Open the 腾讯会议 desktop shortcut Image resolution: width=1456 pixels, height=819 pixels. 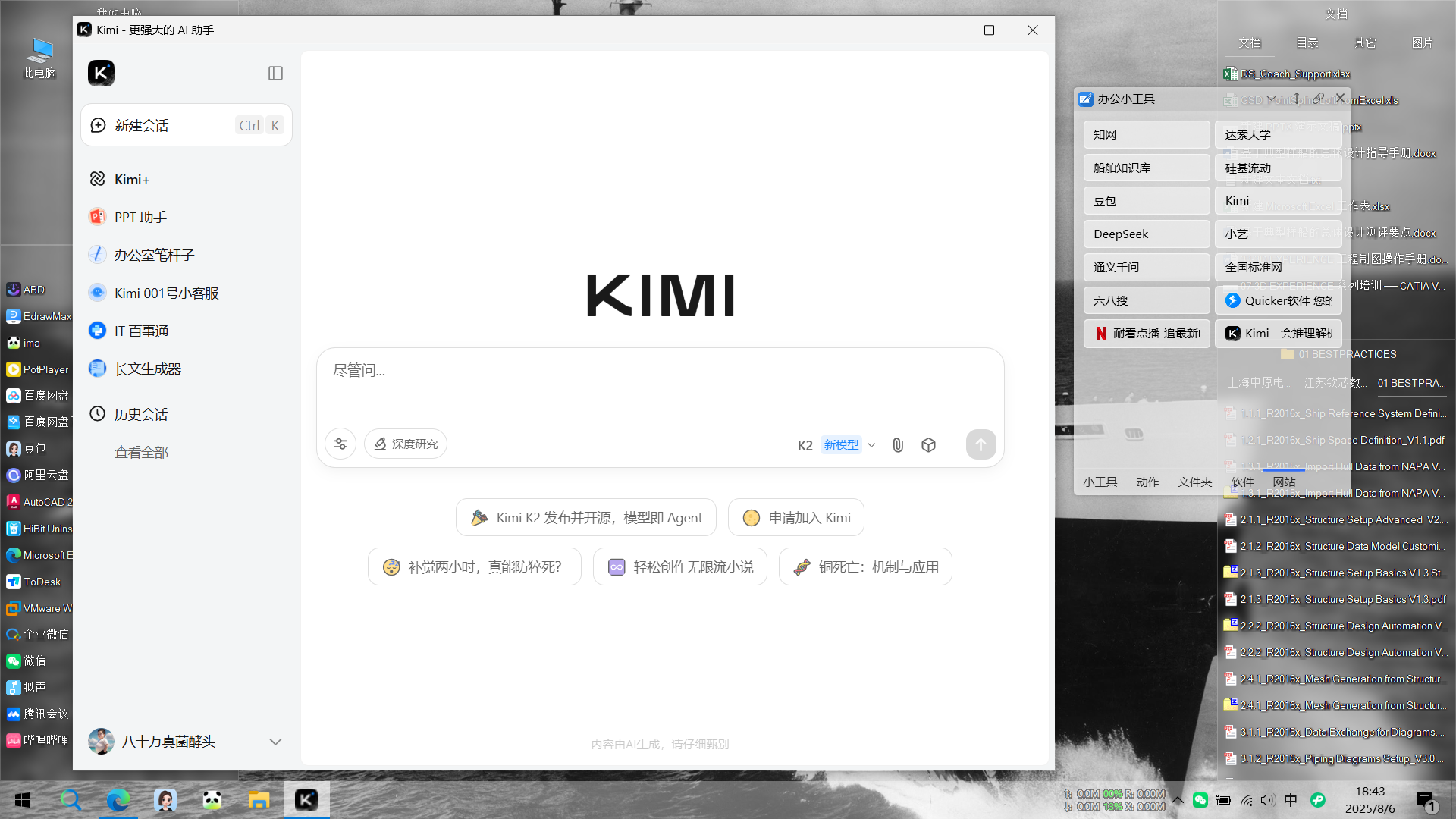click(38, 714)
